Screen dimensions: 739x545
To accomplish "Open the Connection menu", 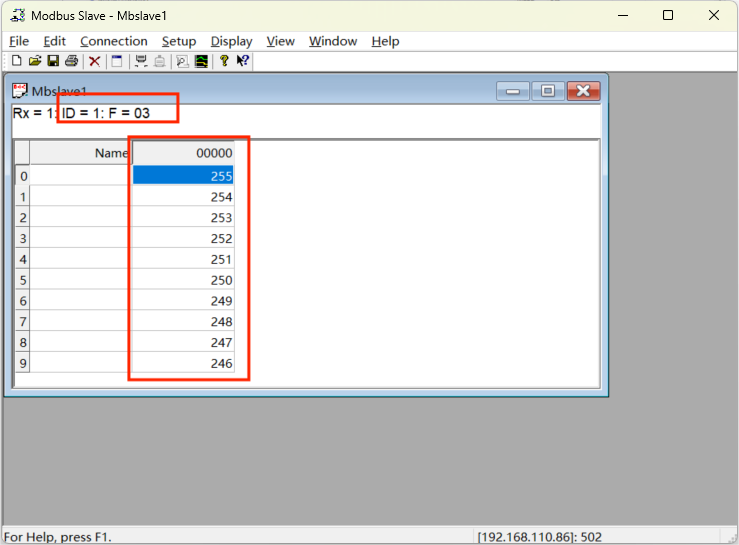I will (x=113, y=41).
